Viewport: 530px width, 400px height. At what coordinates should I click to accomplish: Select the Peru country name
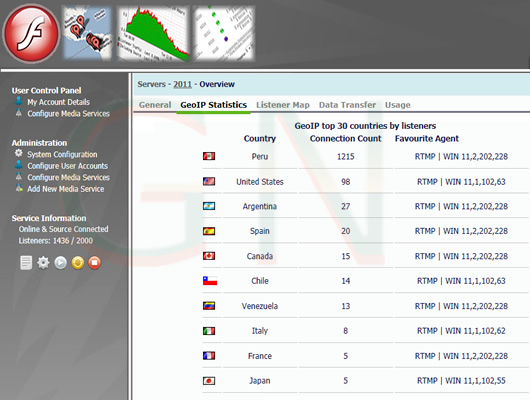pyautogui.click(x=260, y=157)
